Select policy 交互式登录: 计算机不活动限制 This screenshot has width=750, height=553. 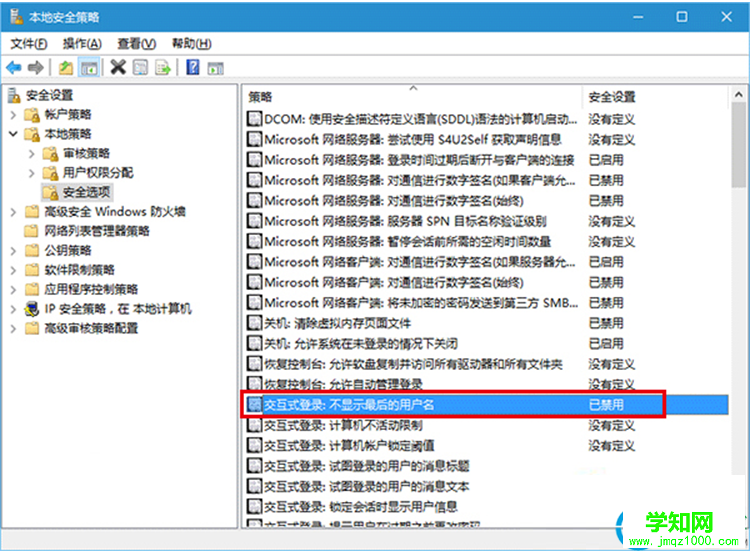click(343, 425)
